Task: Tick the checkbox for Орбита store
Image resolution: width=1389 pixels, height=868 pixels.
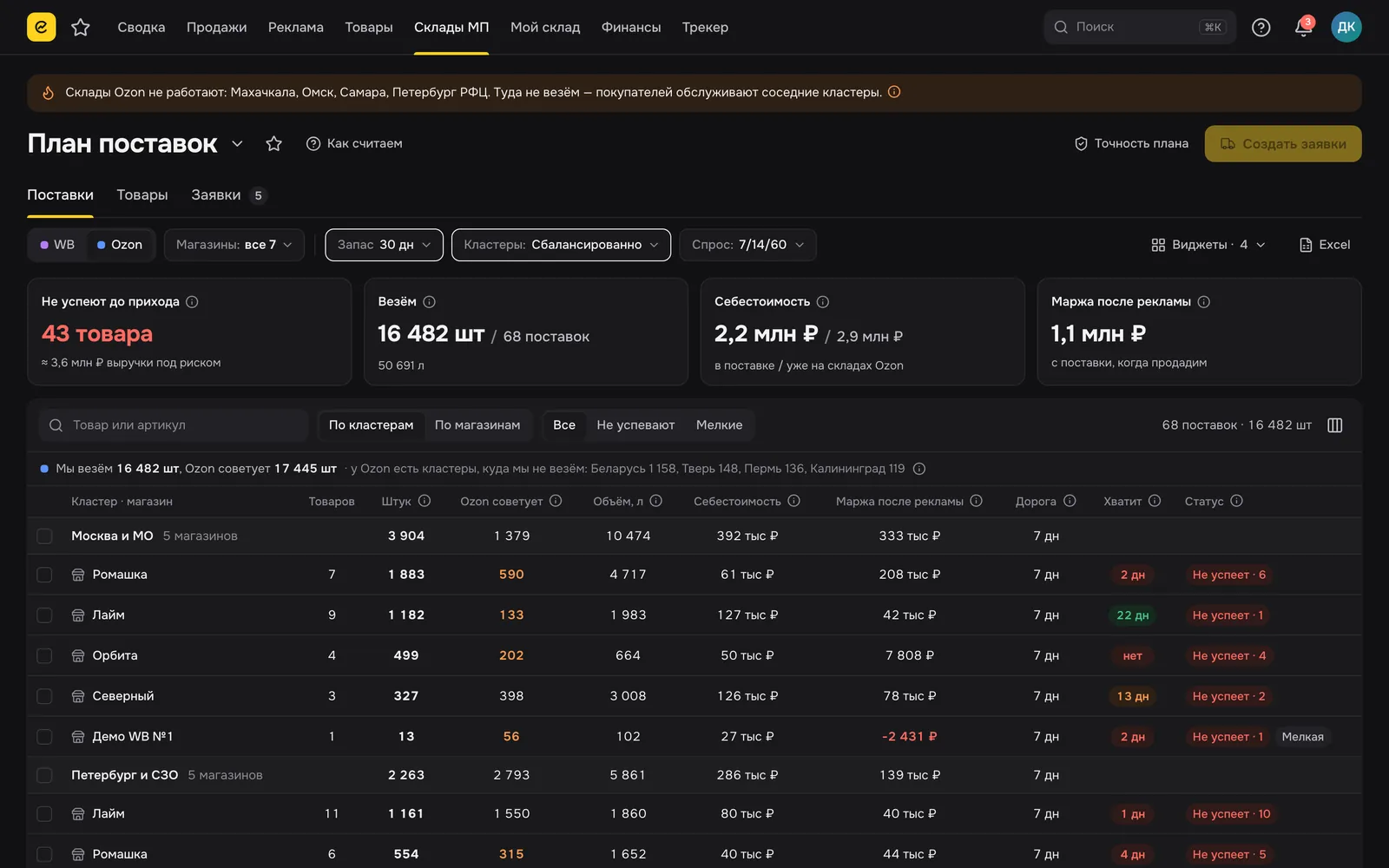Action: click(x=45, y=656)
